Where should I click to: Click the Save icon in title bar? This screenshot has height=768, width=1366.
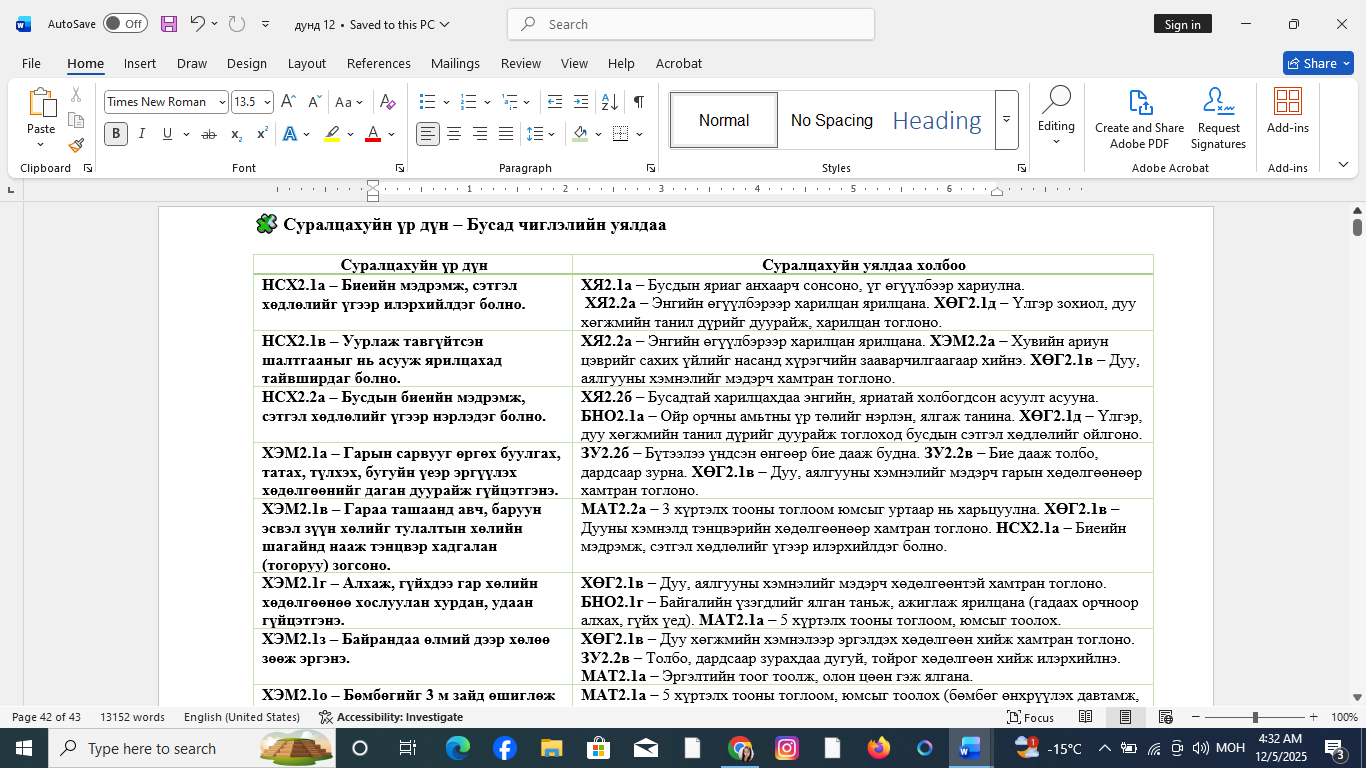(169, 24)
